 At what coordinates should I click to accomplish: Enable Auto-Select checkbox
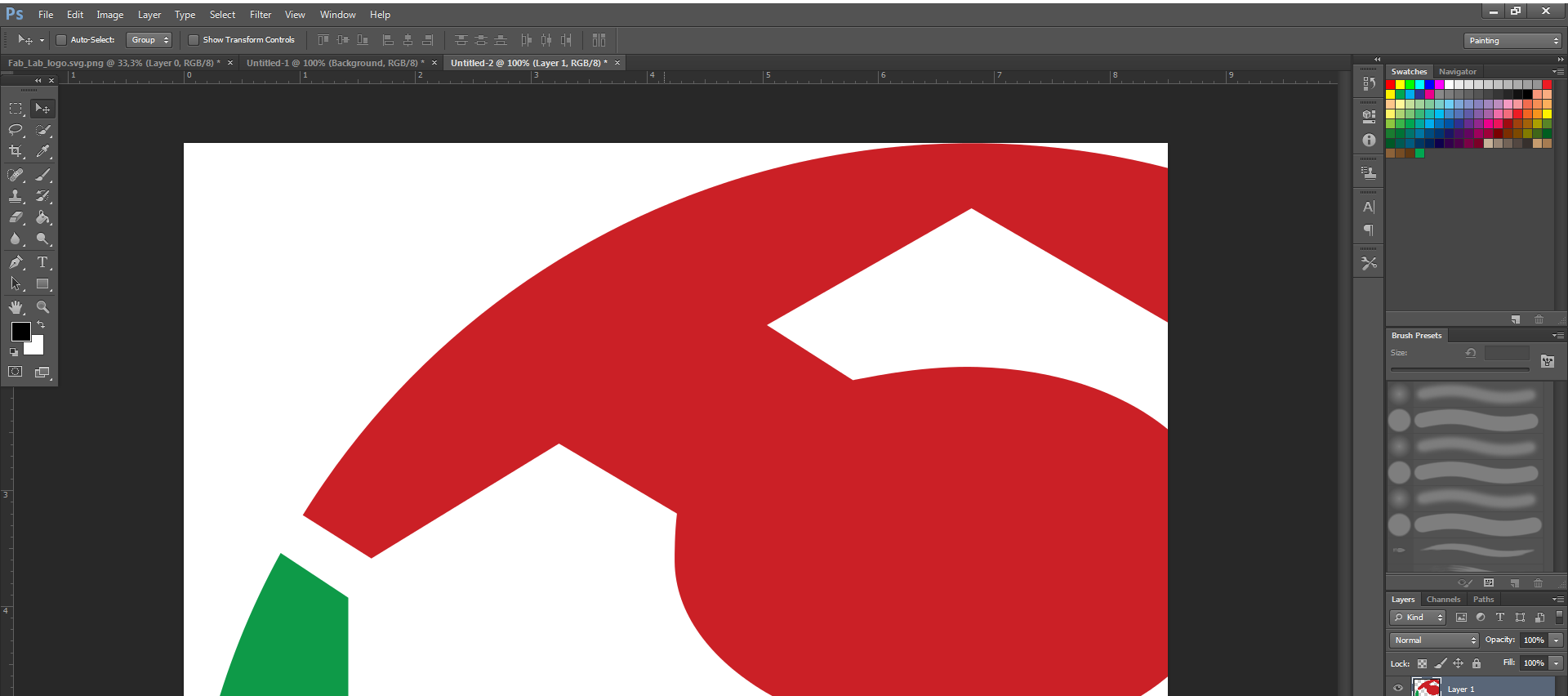pyautogui.click(x=60, y=40)
